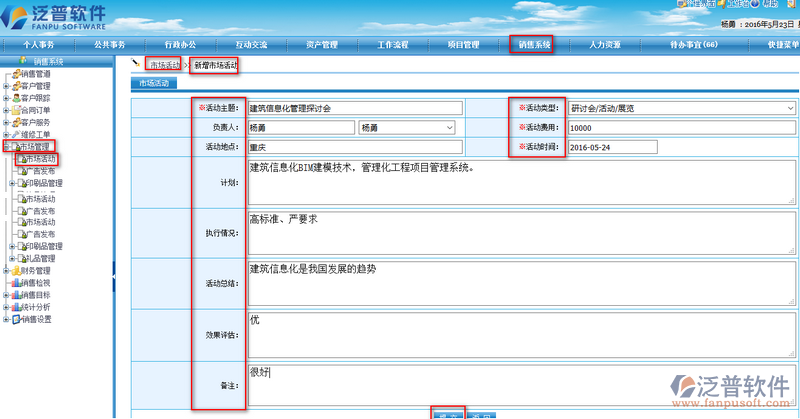Click the 销售目标 chart icon in sidebar
The width and height of the screenshot is (800, 419).
click(15, 295)
